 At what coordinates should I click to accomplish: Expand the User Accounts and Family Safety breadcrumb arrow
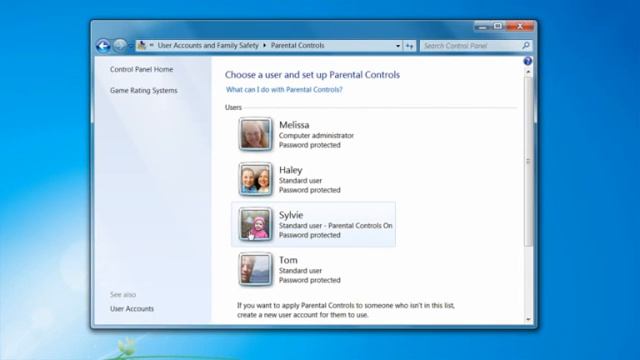[264, 45]
